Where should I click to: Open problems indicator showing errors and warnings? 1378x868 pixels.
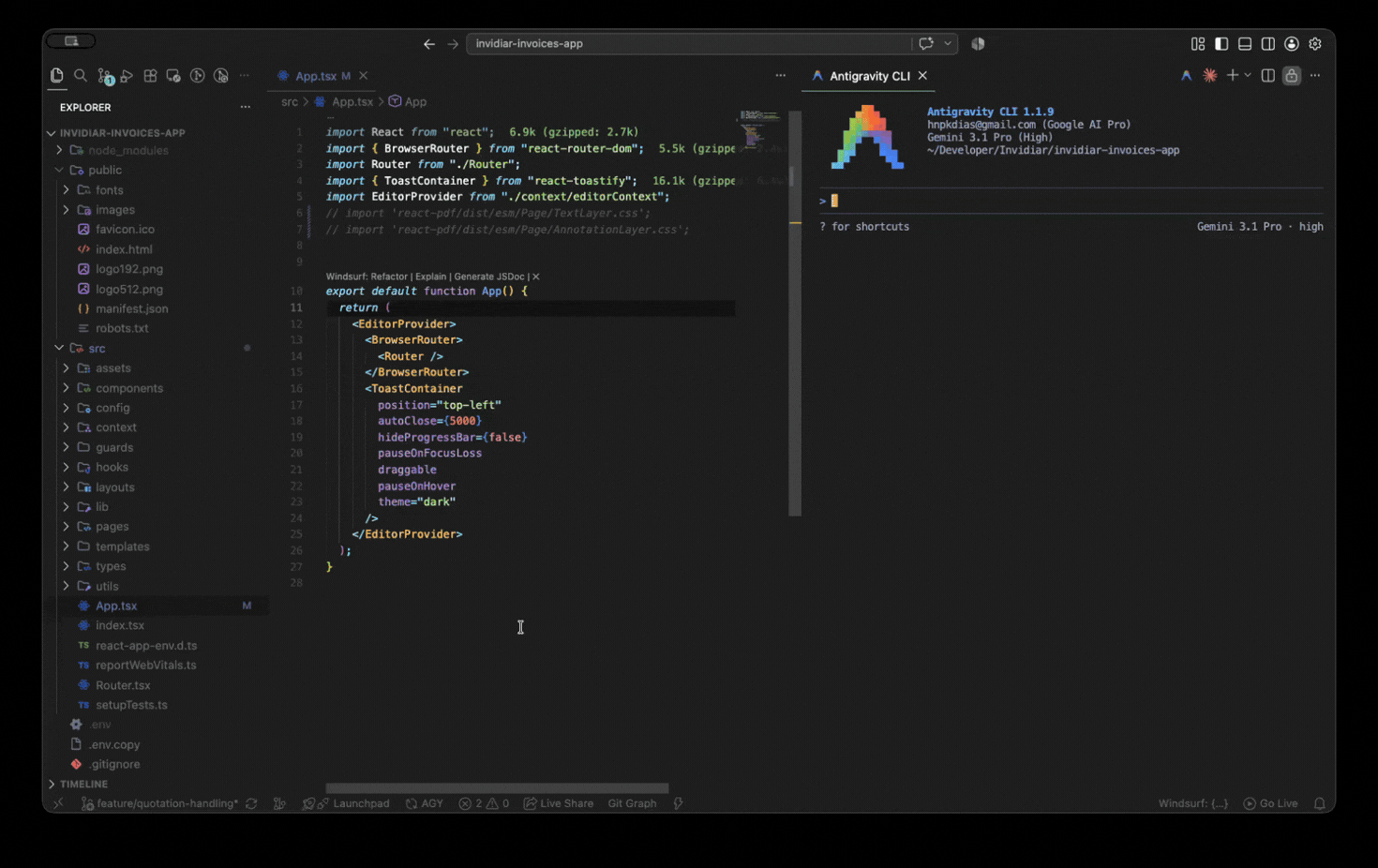pyautogui.click(x=484, y=804)
